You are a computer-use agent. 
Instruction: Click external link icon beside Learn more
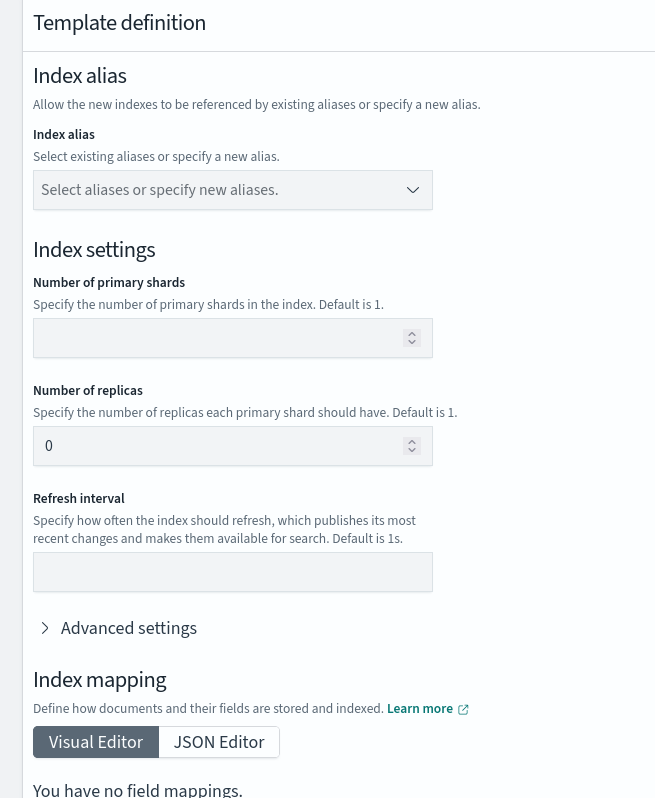(463, 709)
